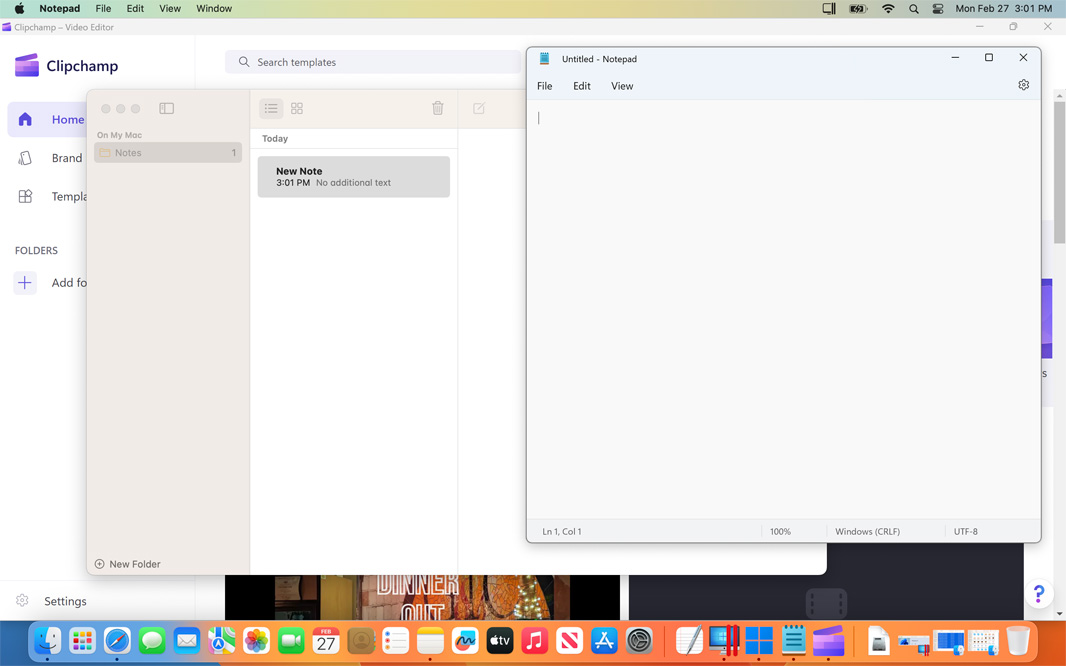Open Notepad settings gear icon
Screen dimensions: 1066x666
point(1023,85)
